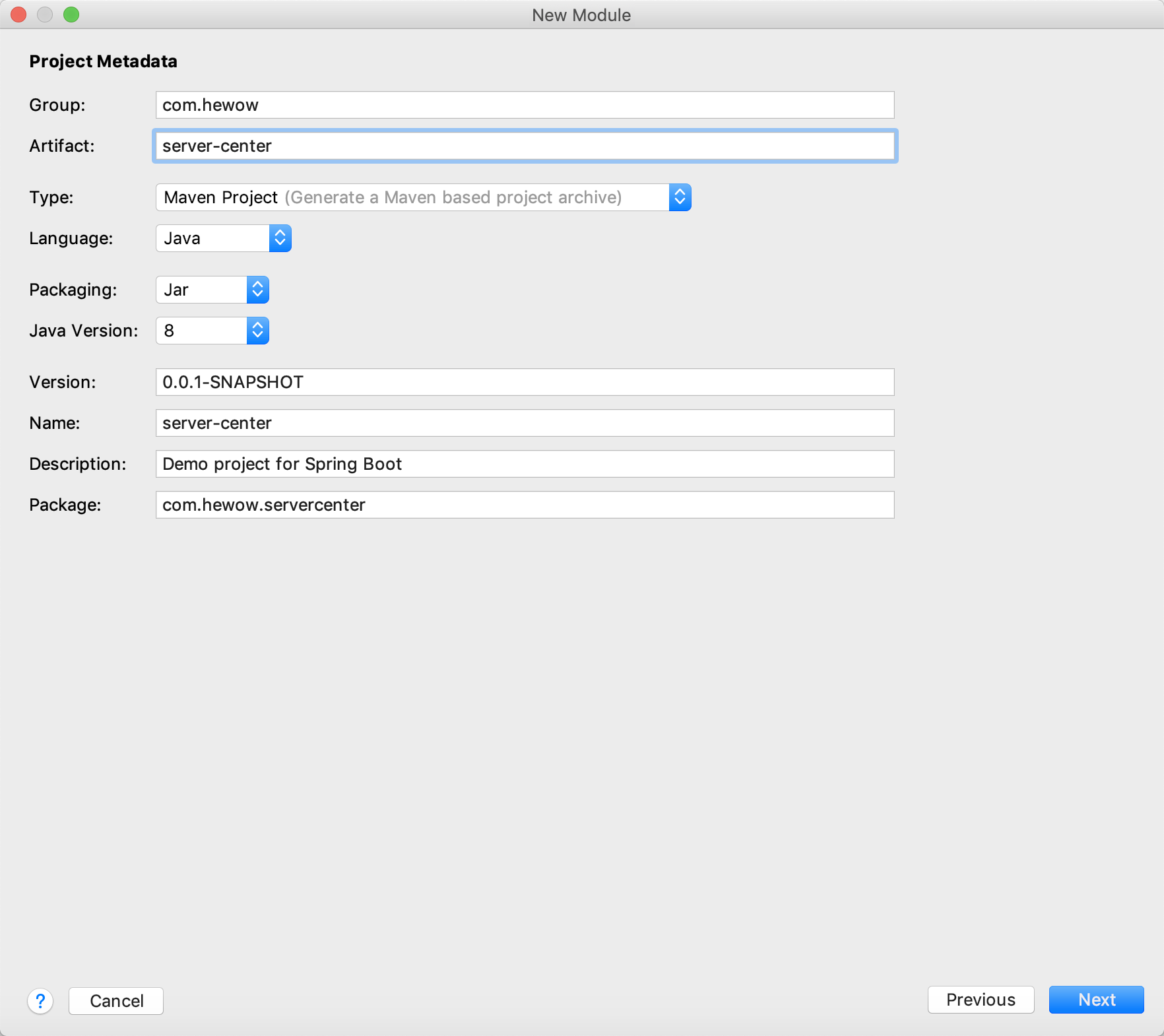Click the Name field server-center
The width and height of the screenshot is (1164, 1036).
tap(525, 423)
